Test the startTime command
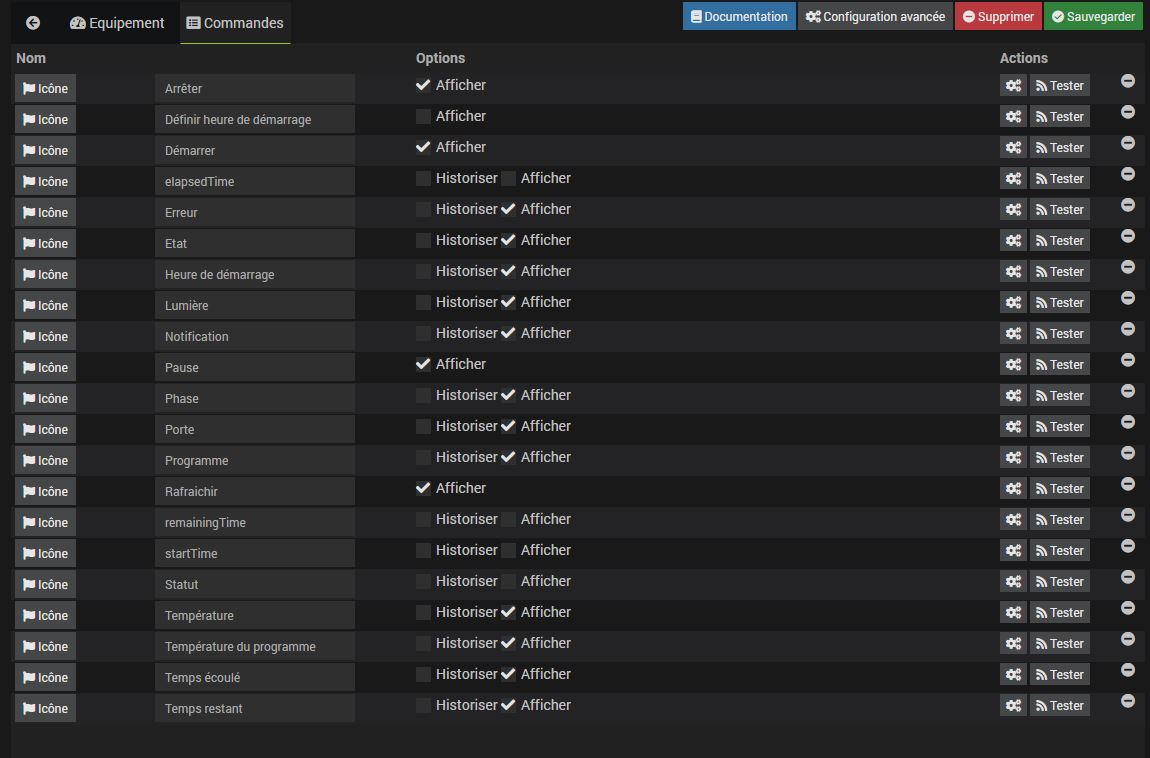This screenshot has width=1150, height=758. tap(1060, 551)
